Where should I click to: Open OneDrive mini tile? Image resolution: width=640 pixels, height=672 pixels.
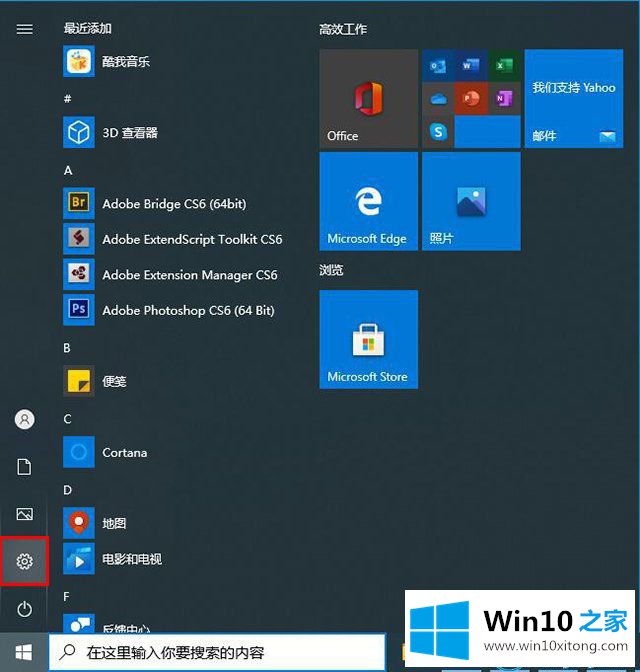[438, 99]
